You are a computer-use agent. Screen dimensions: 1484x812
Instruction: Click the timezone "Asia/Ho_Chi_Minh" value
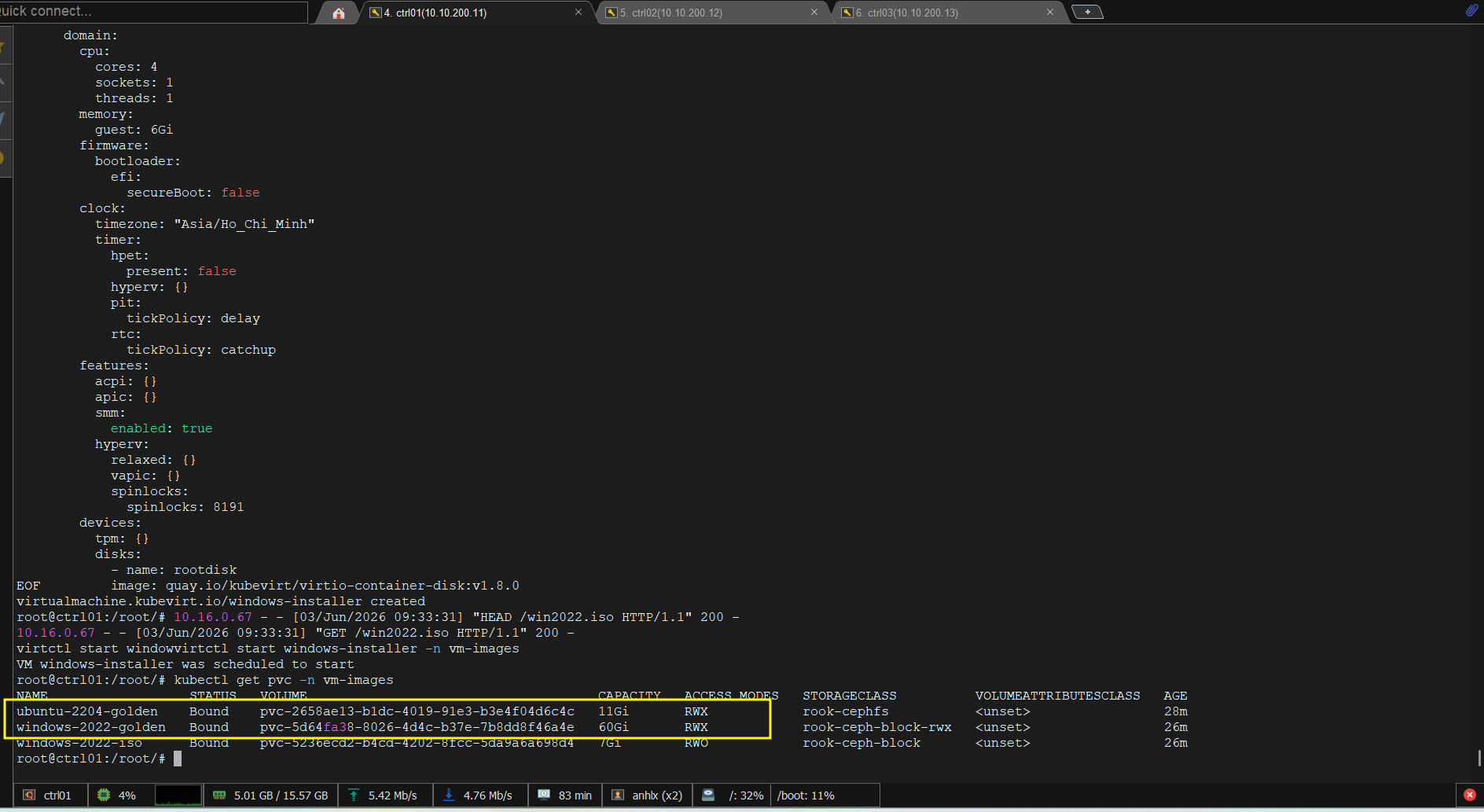pyautogui.click(x=244, y=224)
